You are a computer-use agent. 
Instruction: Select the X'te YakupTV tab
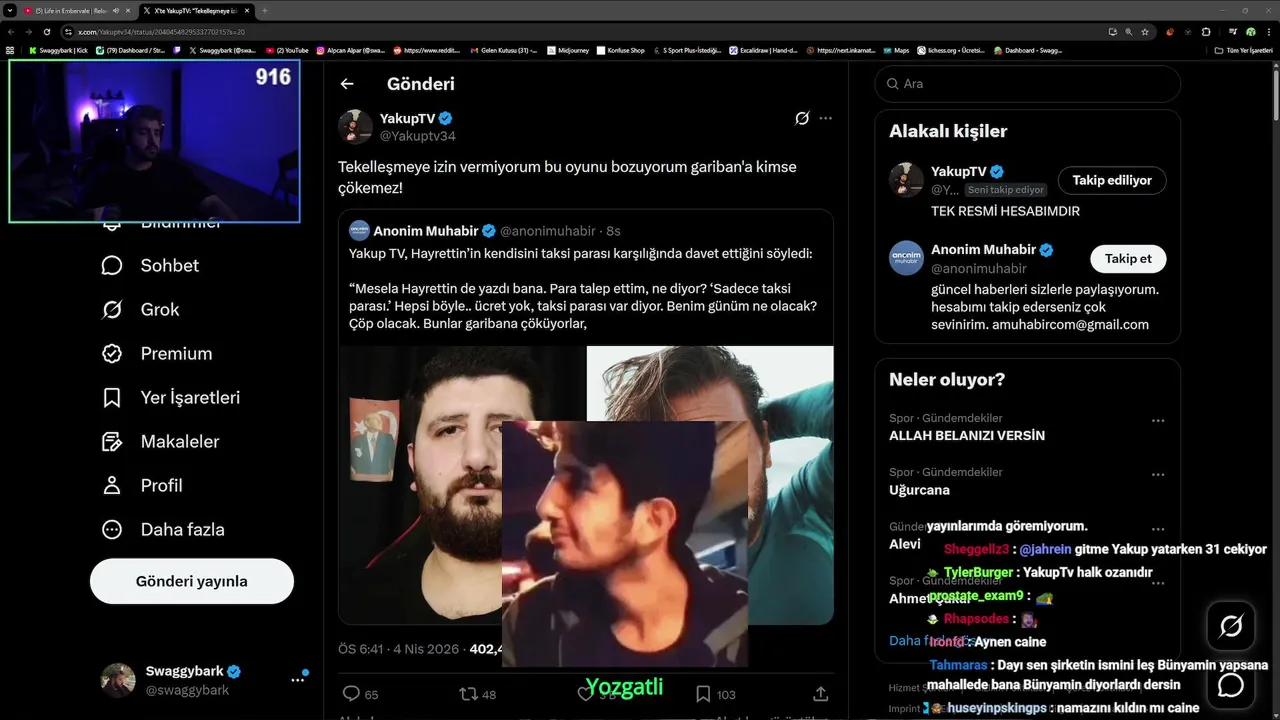[x=195, y=10]
